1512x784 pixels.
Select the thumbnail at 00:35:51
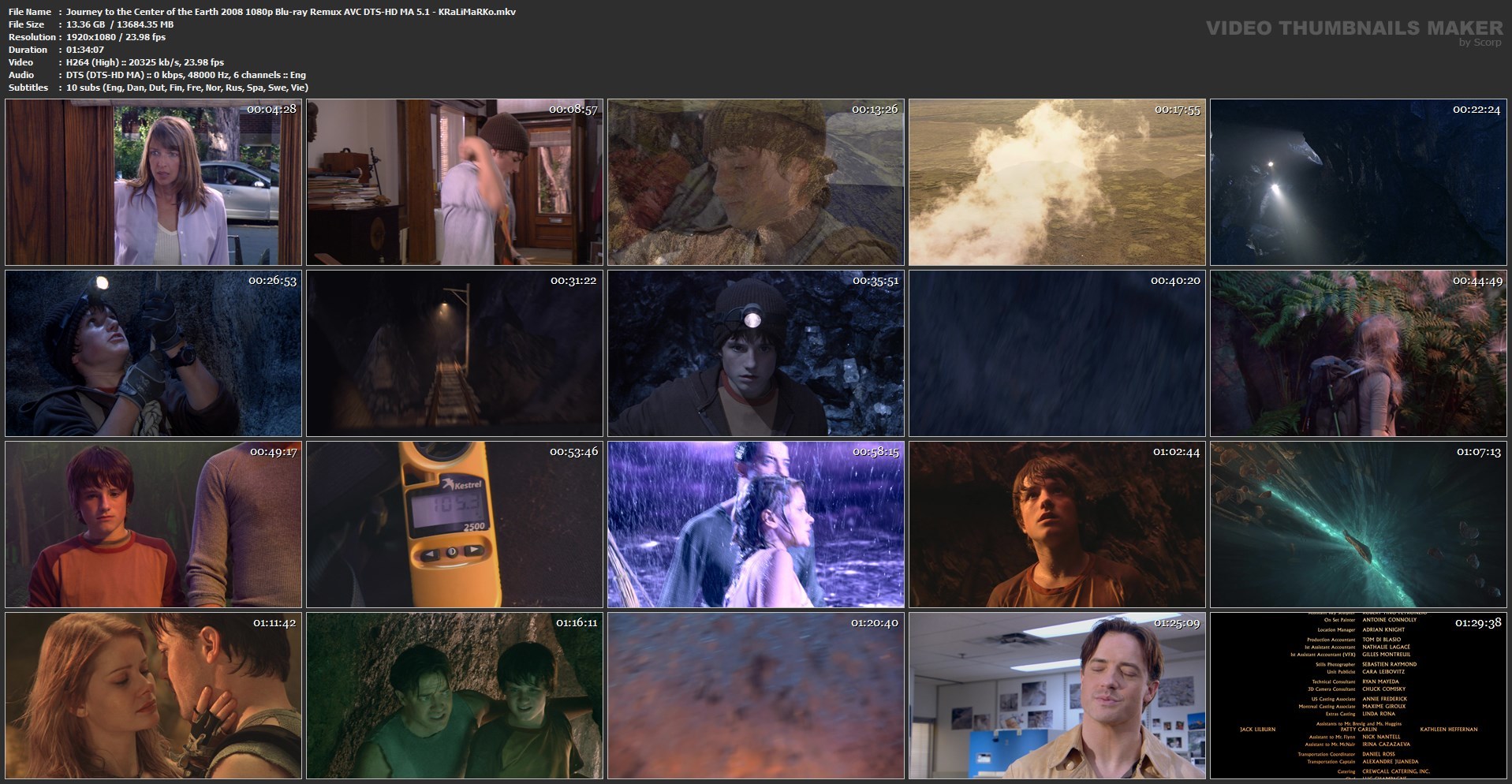(x=756, y=353)
